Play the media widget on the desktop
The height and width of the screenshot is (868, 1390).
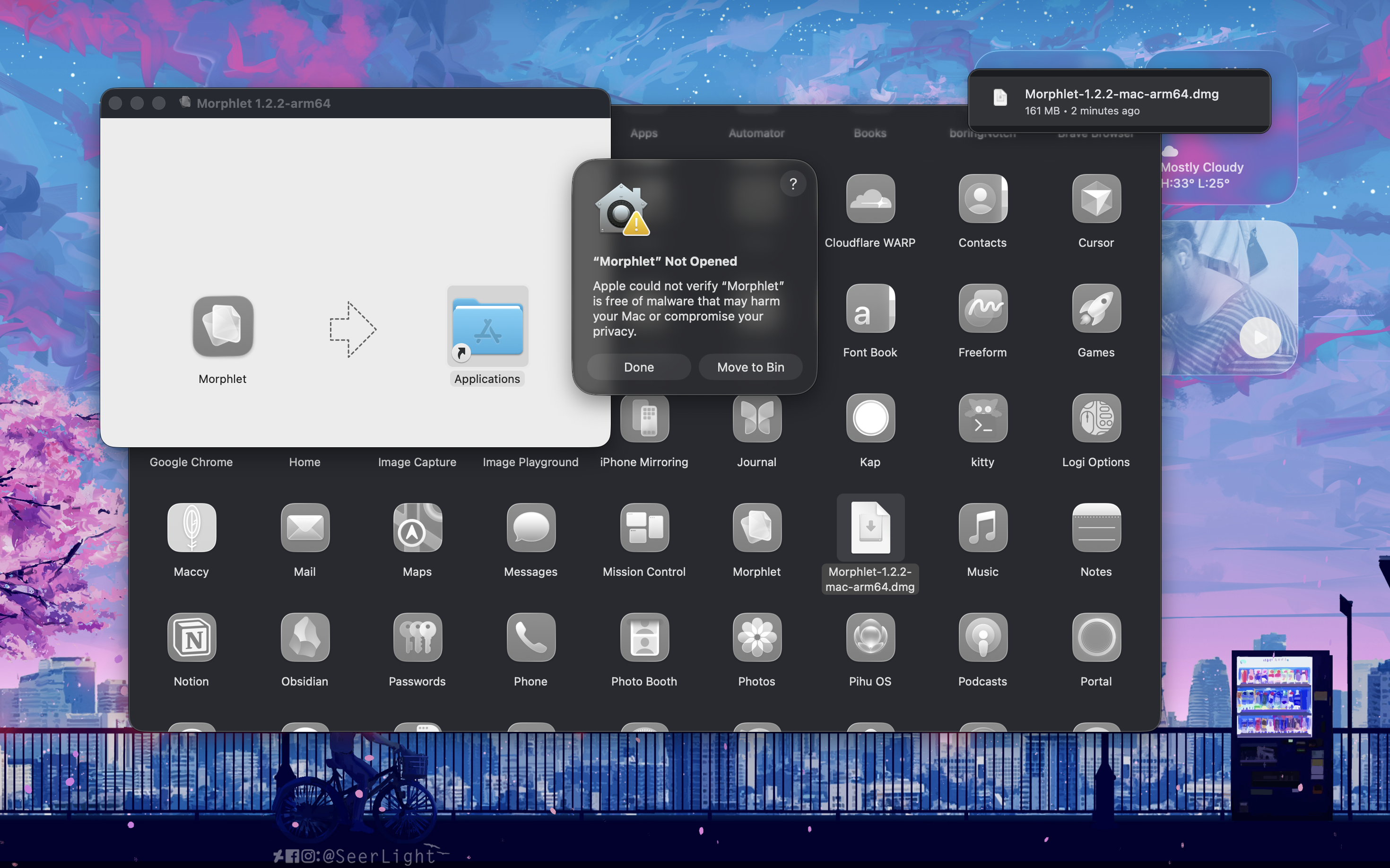(x=1260, y=338)
